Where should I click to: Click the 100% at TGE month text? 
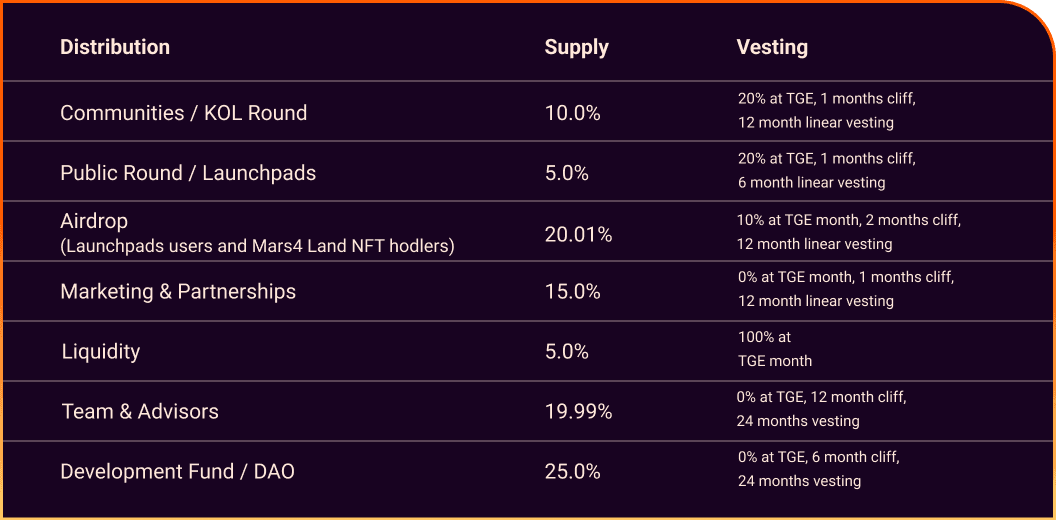pos(775,349)
